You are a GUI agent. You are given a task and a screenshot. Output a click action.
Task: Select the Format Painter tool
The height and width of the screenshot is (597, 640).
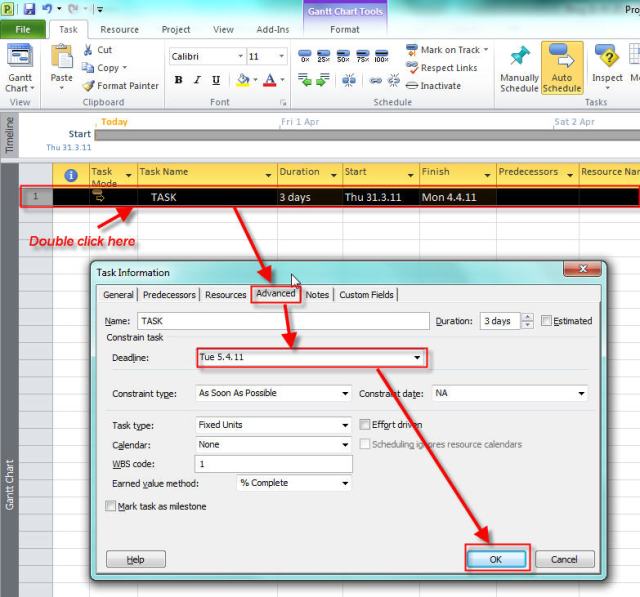[121, 86]
